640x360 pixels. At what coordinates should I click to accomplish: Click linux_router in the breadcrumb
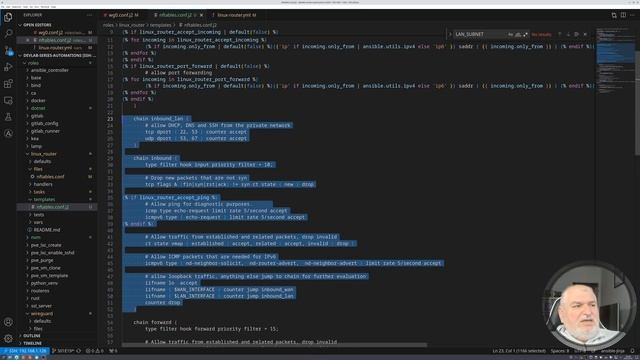(x=131, y=25)
